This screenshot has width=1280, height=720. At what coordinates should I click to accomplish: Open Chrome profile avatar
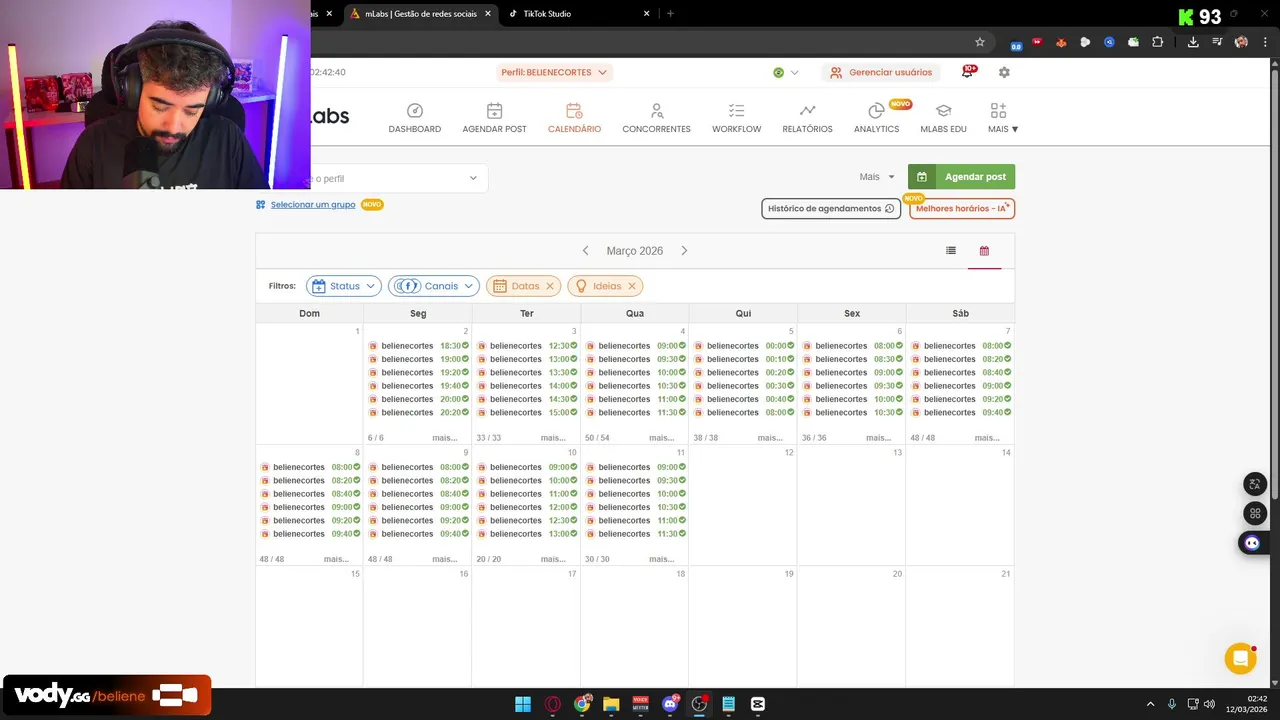pos(1241,42)
